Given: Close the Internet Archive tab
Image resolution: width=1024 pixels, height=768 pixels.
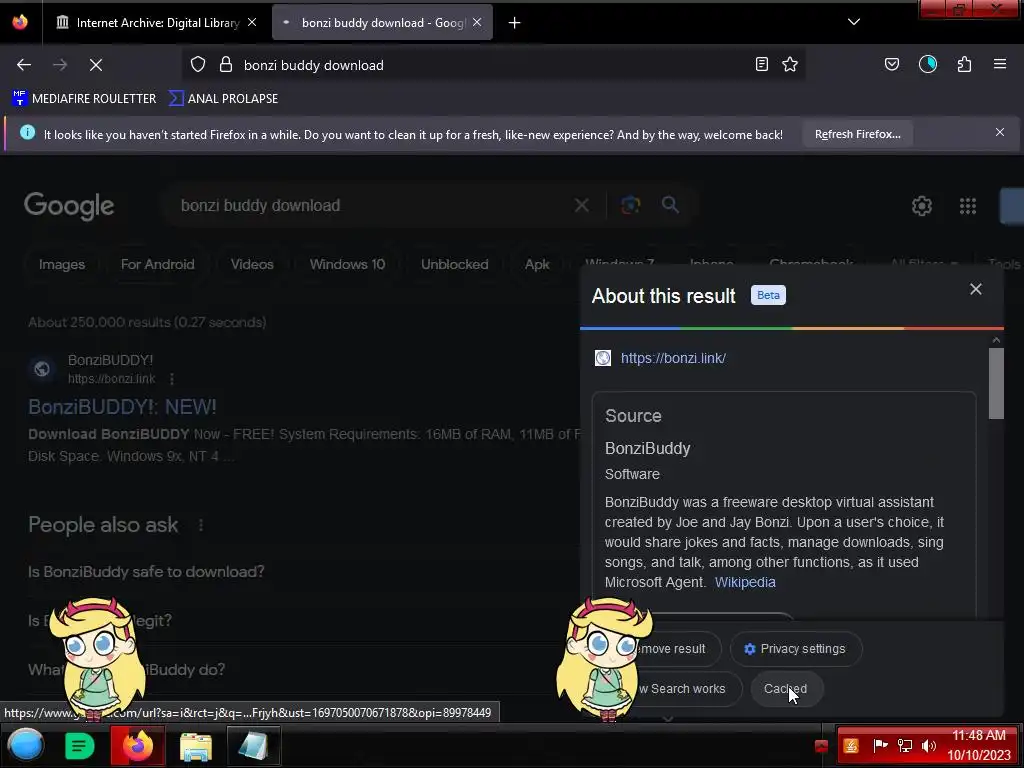Looking at the screenshot, I should pos(252,22).
